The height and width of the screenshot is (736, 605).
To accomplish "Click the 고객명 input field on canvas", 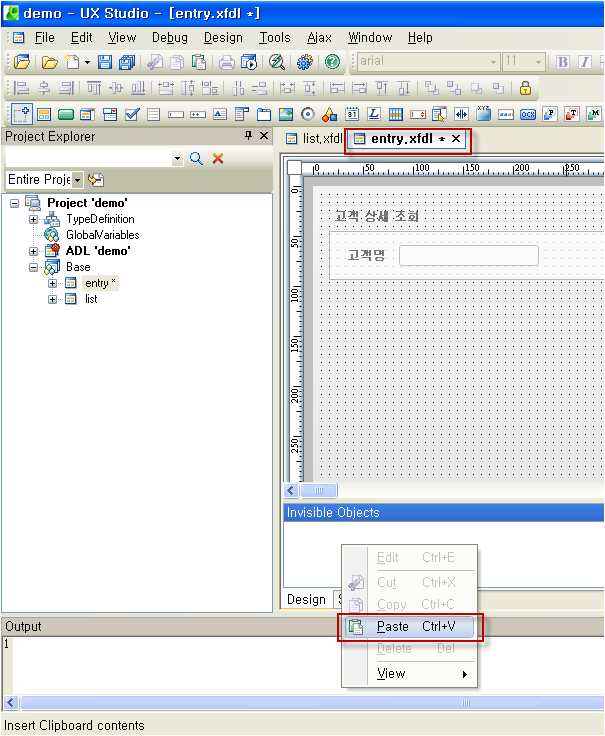I will (x=468, y=255).
